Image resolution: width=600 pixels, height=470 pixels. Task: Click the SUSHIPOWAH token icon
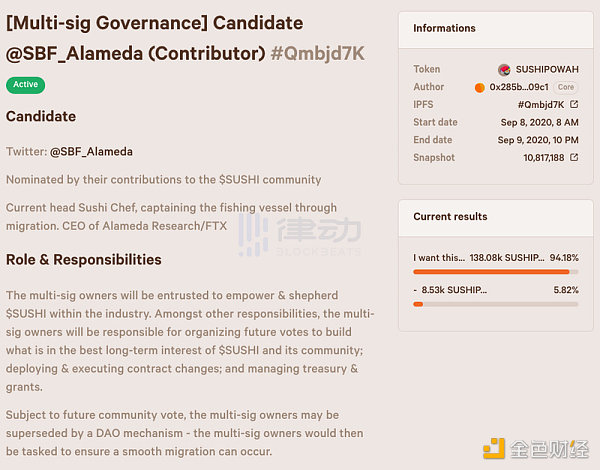pos(504,70)
